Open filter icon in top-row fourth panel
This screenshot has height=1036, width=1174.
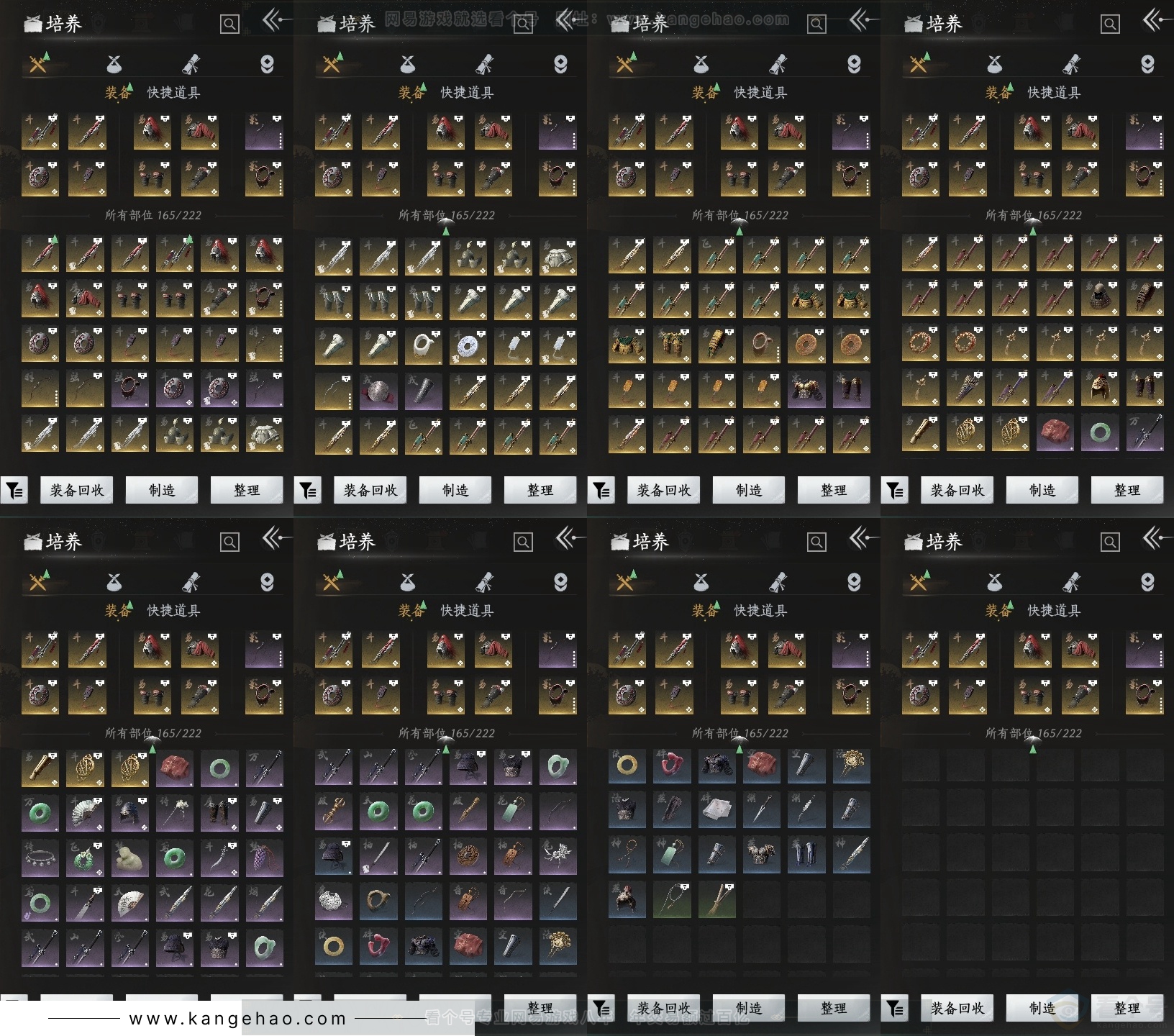(895, 491)
